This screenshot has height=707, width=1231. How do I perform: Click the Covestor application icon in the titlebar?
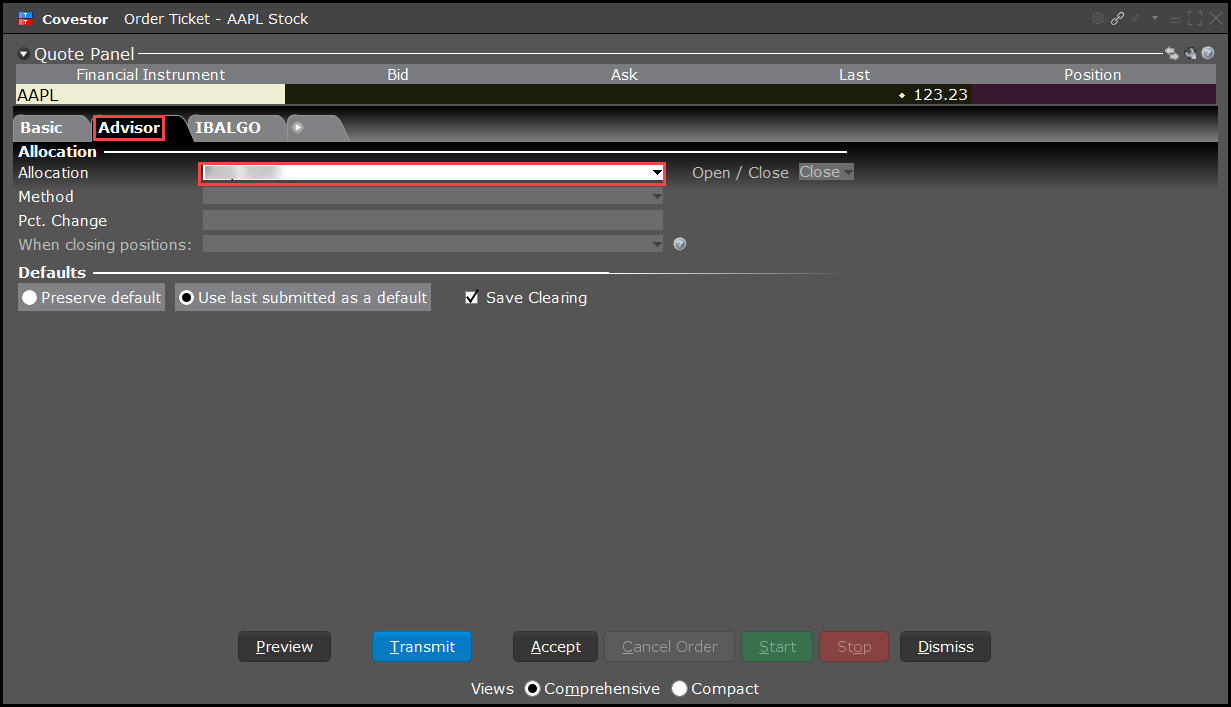coord(26,18)
